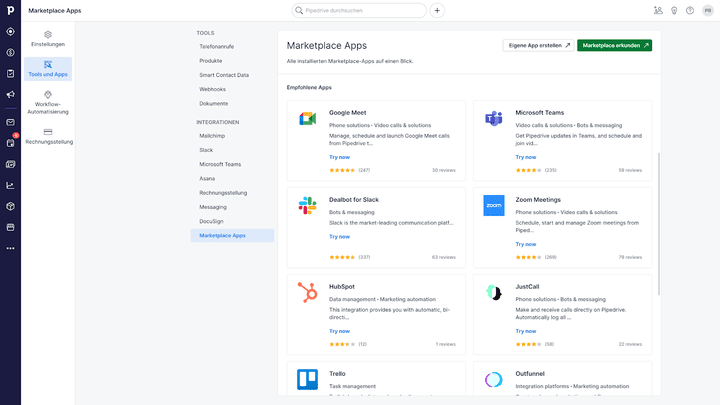The width and height of the screenshot is (720, 405).
Task: Click the Slack app logo
Action: [x=308, y=206]
